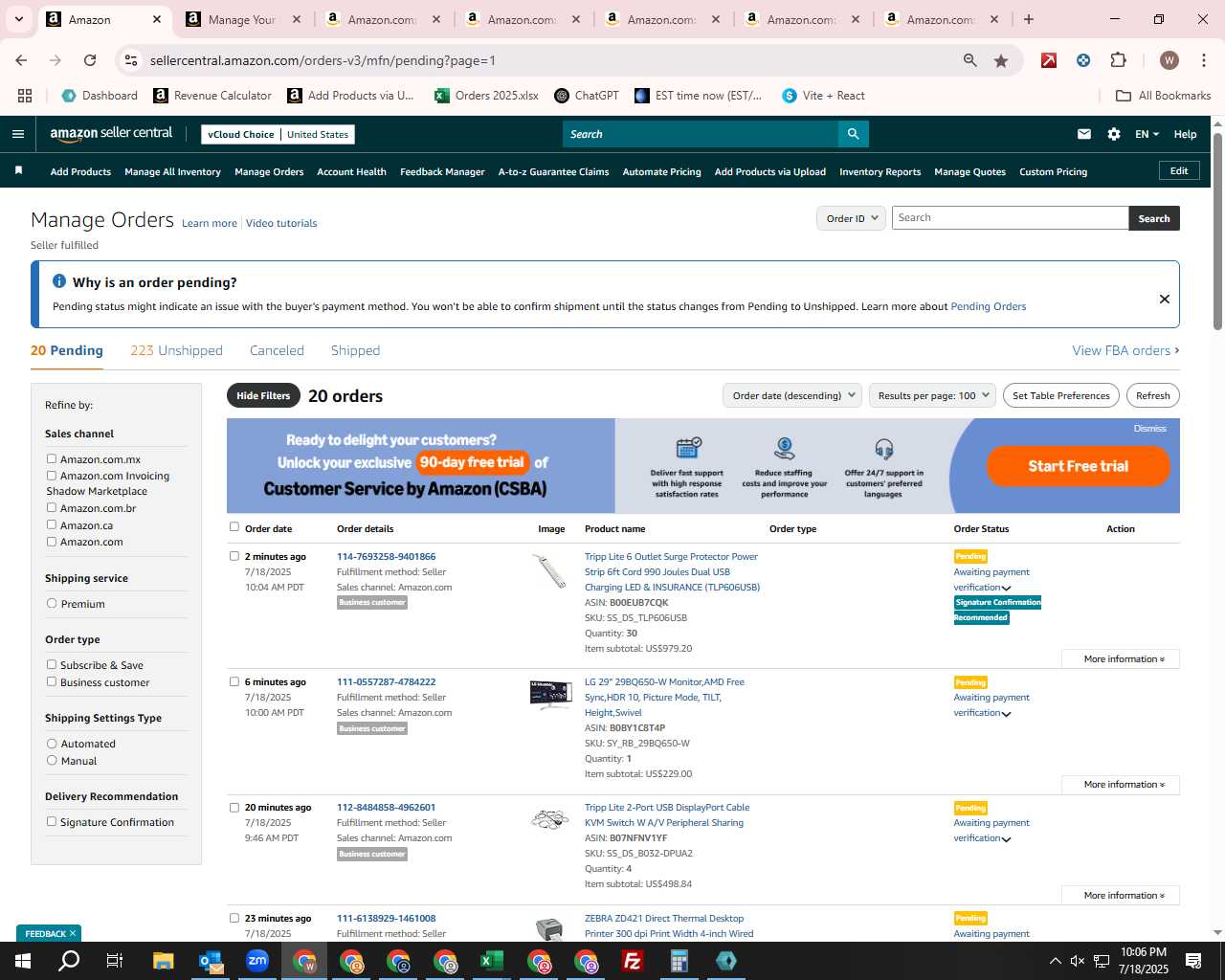
Task: Select the Premium shipping service radio
Action: 52,604
